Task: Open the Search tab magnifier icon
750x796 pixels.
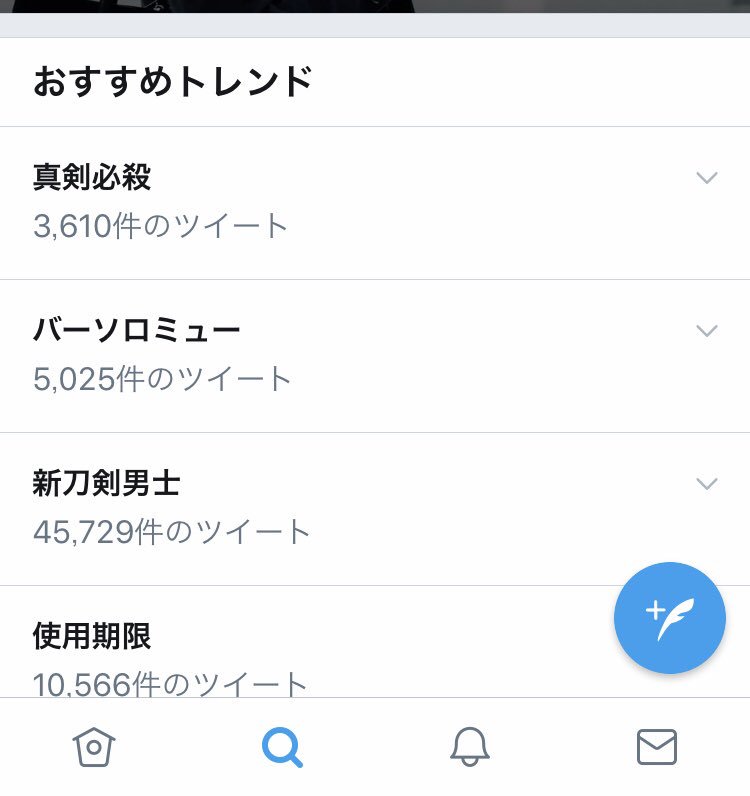Action: [282, 747]
